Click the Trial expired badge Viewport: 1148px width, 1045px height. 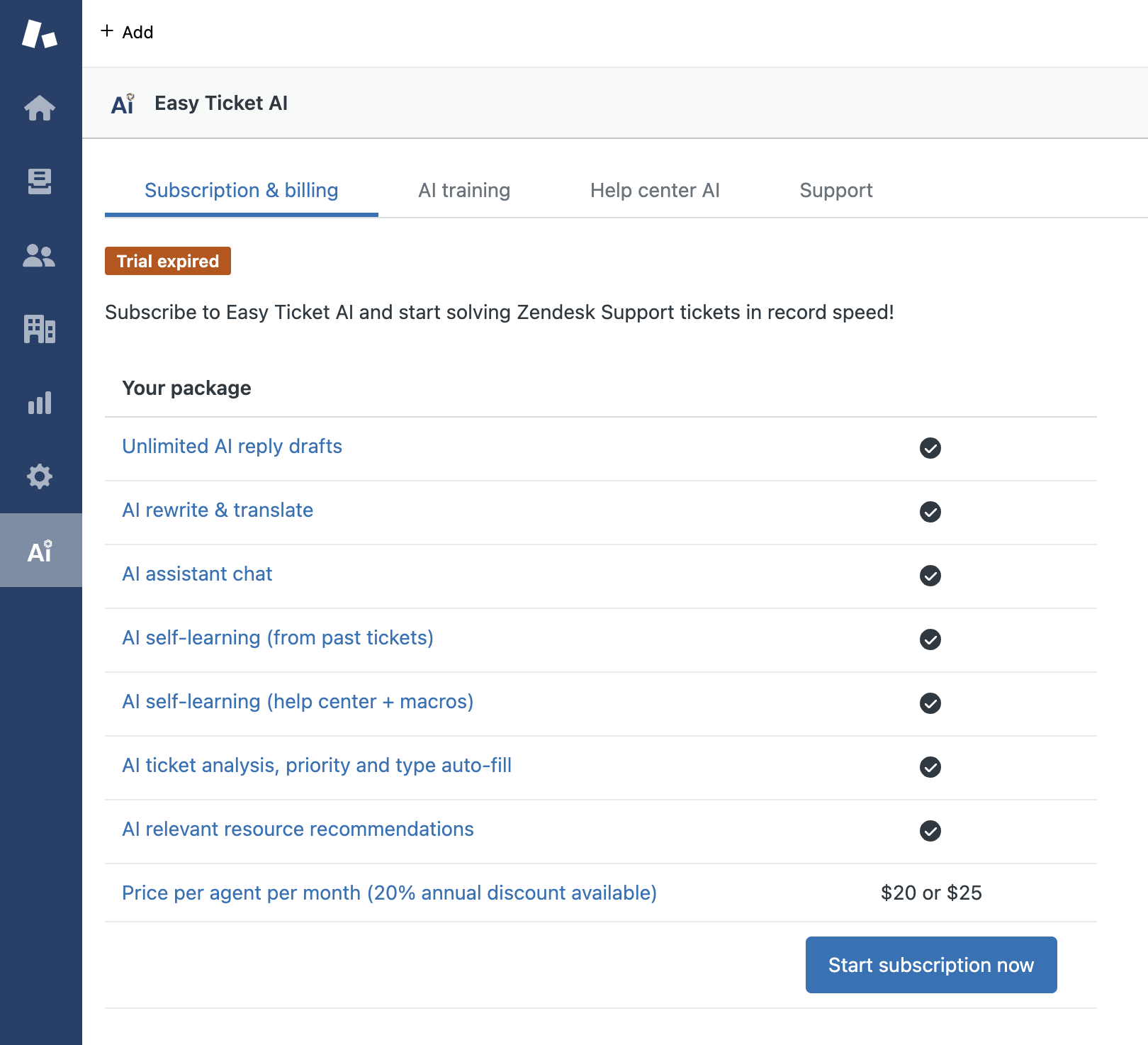(x=168, y=261)
